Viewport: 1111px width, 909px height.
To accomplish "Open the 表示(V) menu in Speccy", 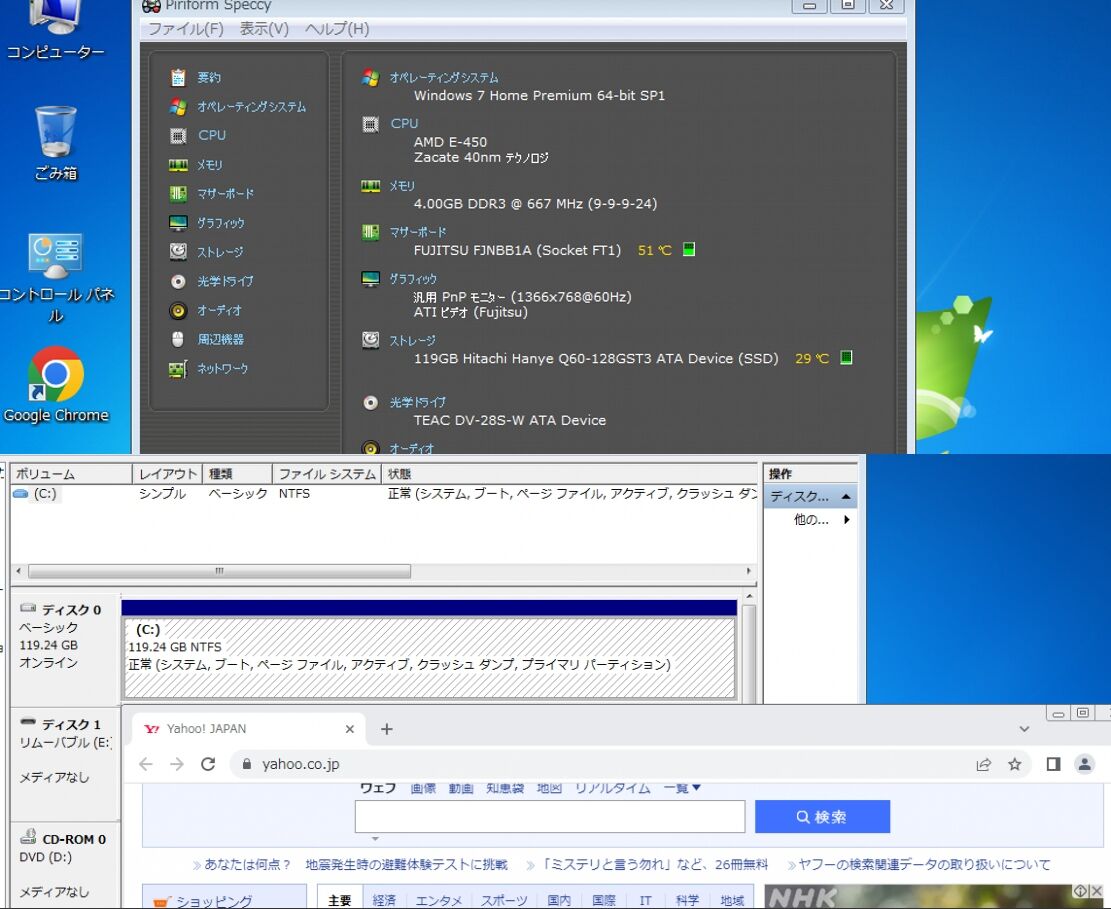I will point(264,28).
